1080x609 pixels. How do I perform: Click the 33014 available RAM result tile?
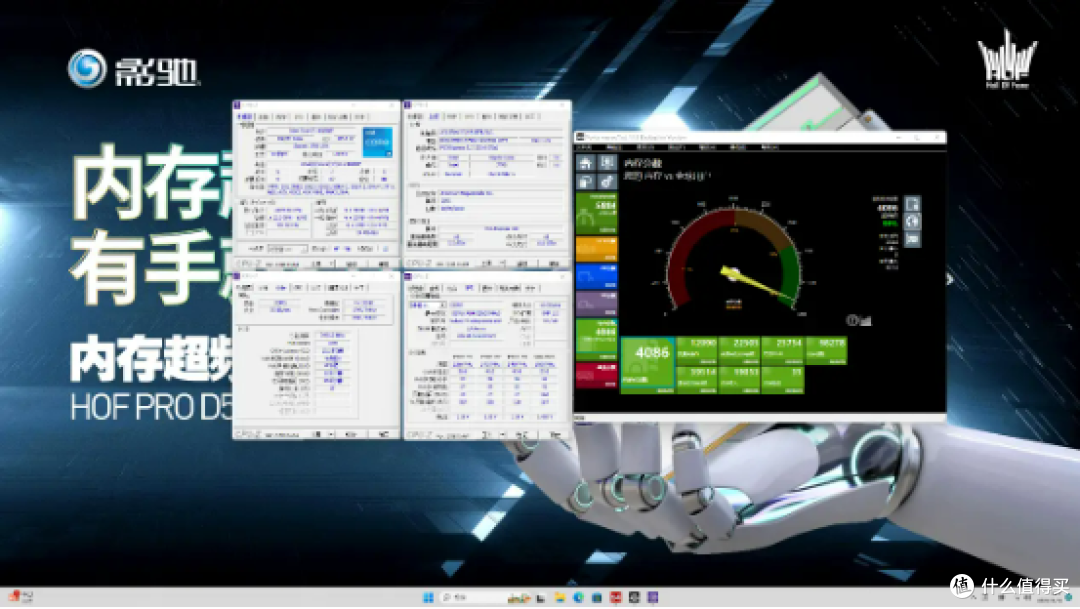[x=697, y=380]
